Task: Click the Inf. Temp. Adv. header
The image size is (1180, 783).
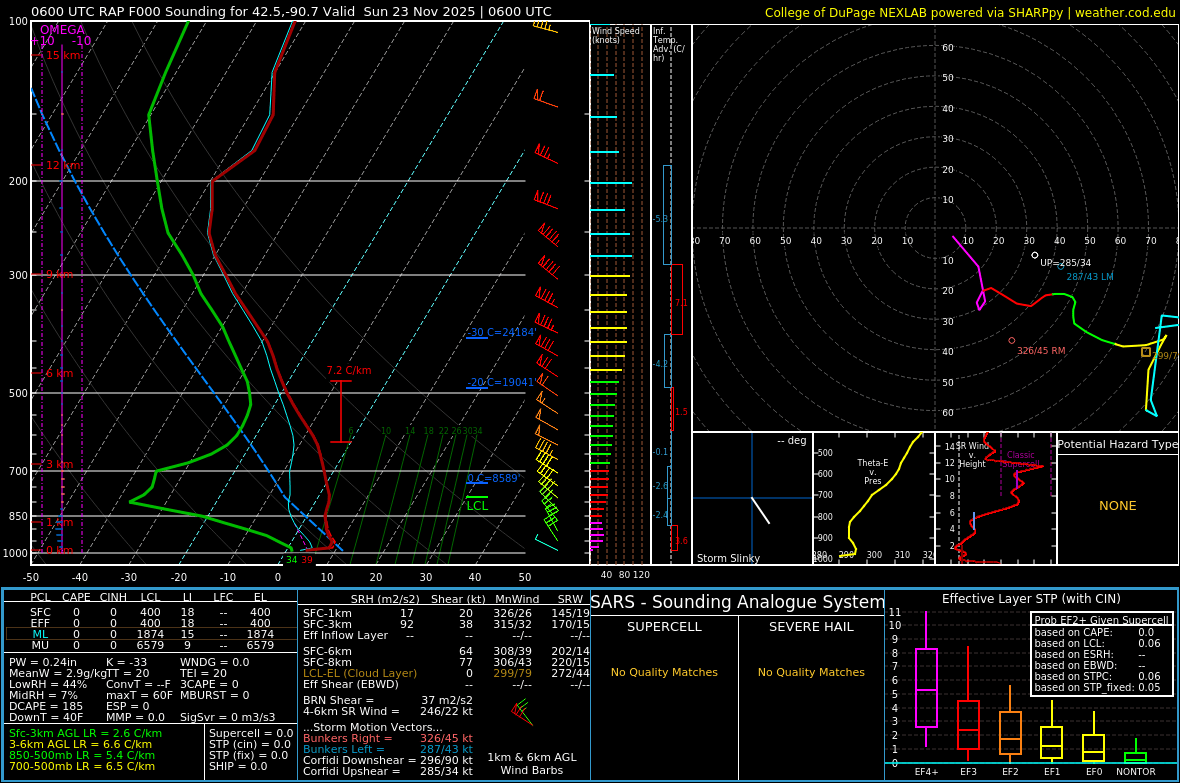Action: [668, 44]
